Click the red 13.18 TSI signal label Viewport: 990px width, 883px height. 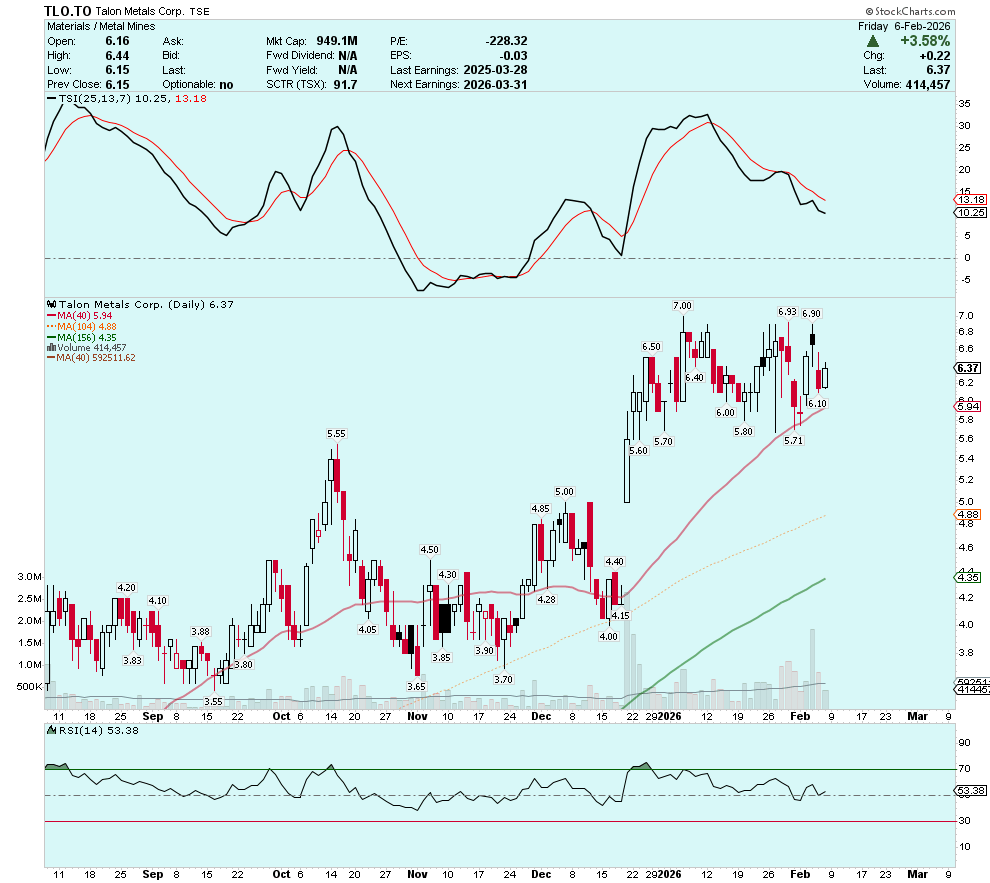tap(191, 98)
